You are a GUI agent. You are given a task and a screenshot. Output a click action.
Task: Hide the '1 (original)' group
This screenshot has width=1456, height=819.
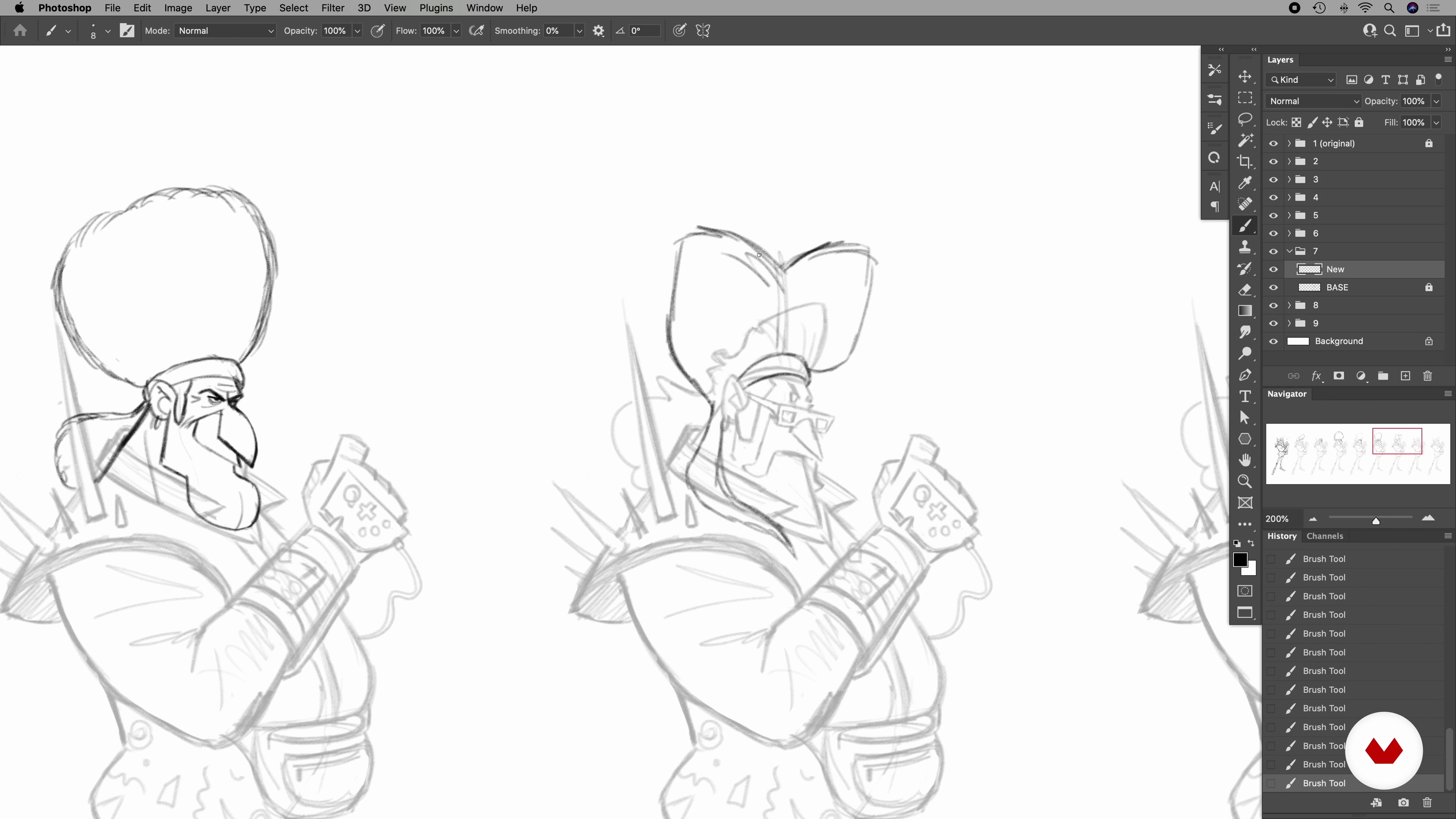pyautogui.click(x=1273, y=144)
